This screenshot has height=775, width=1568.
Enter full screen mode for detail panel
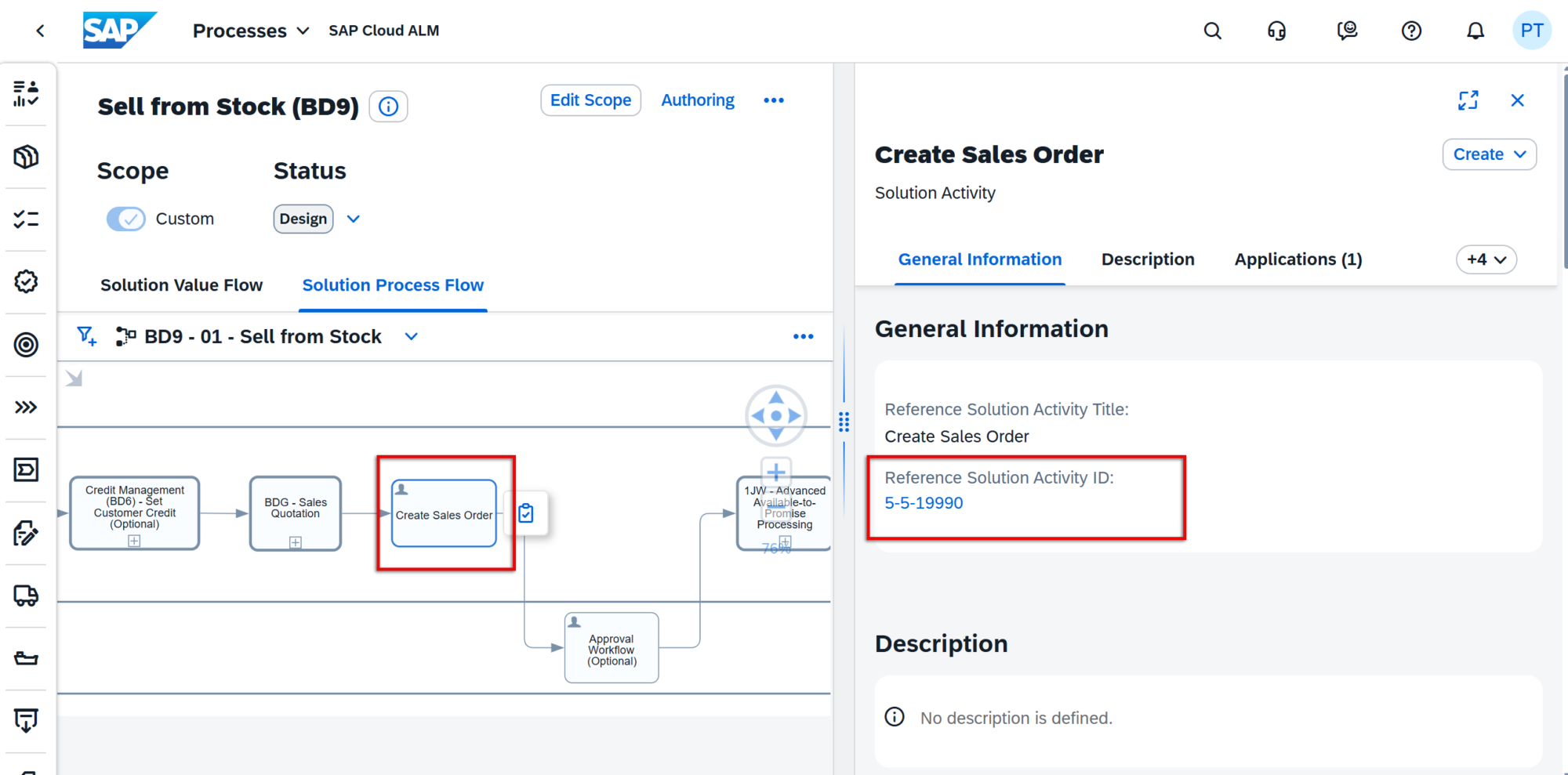(1468, 100)
